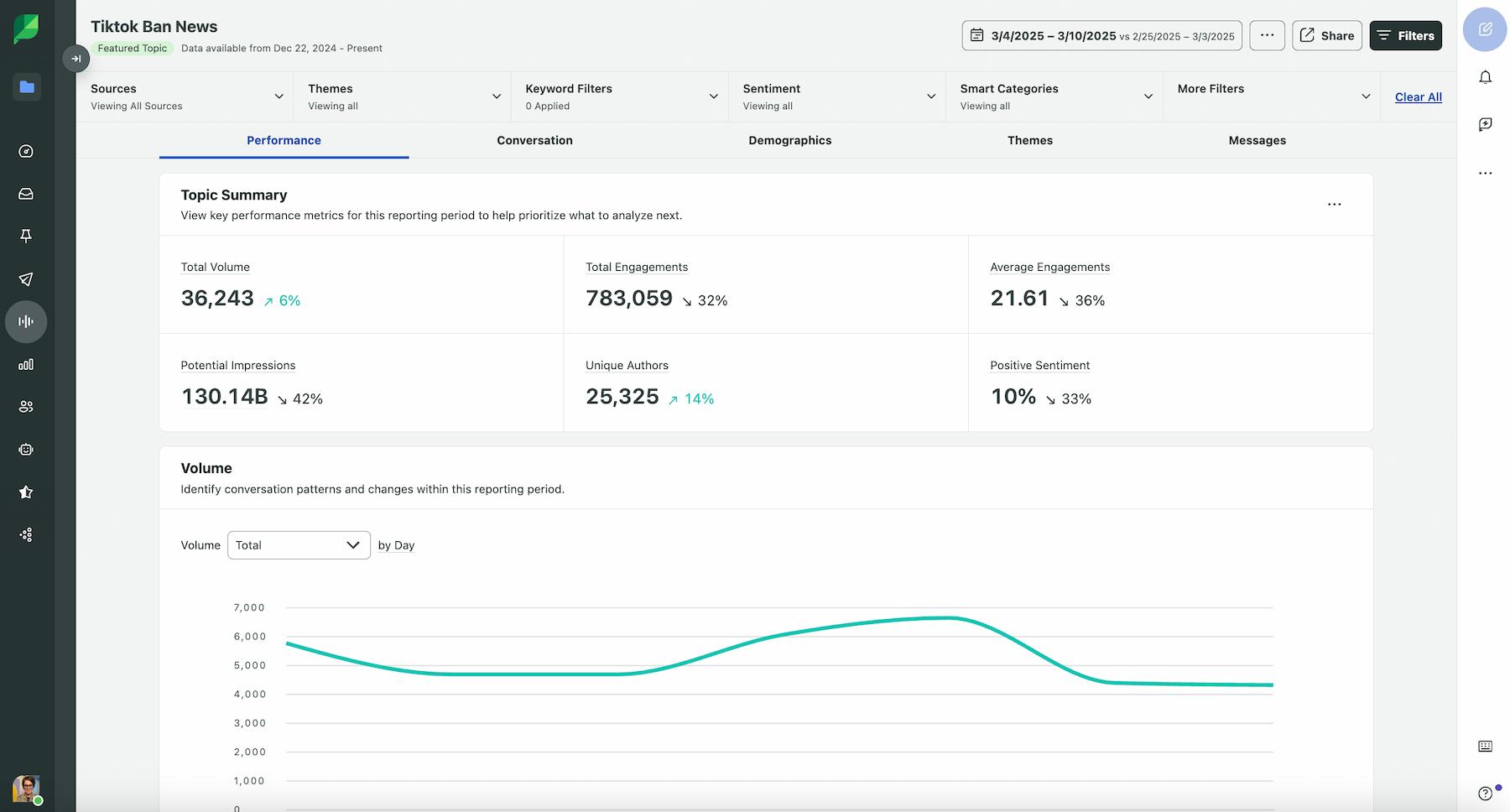Open the three-dot menu on right rail
This screenshot has height=812, width=1510.
click(1485, 173)
